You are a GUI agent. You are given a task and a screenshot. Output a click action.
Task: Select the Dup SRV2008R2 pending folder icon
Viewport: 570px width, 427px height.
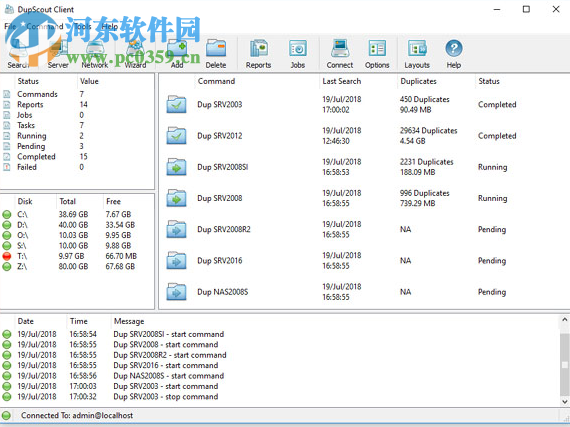(176, 230)
